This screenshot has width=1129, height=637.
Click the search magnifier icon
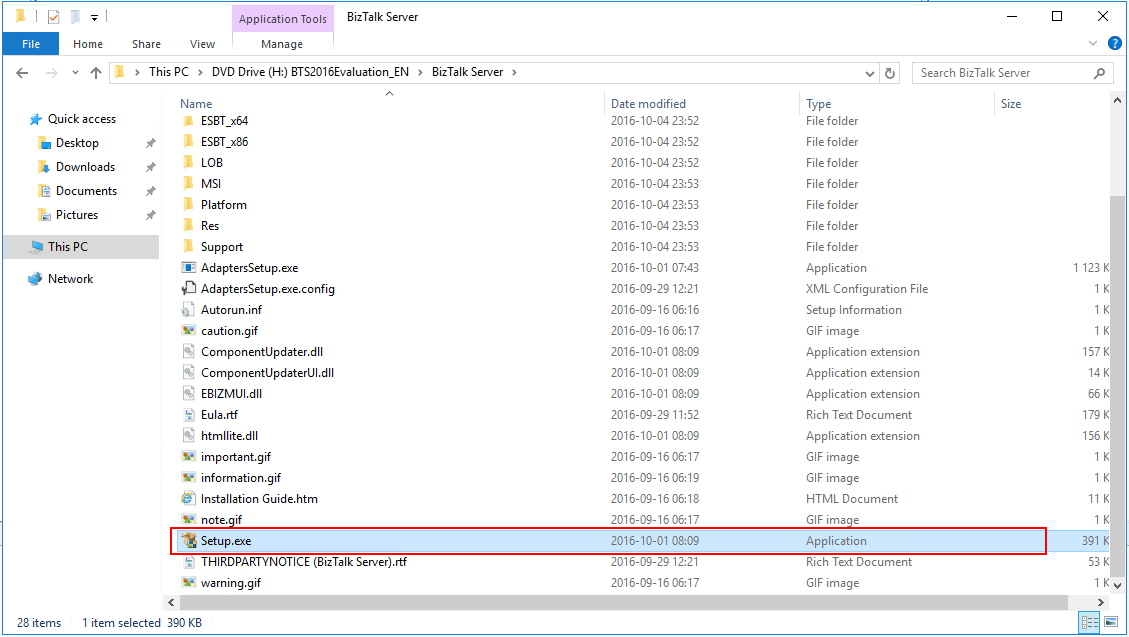[1099, 73]
